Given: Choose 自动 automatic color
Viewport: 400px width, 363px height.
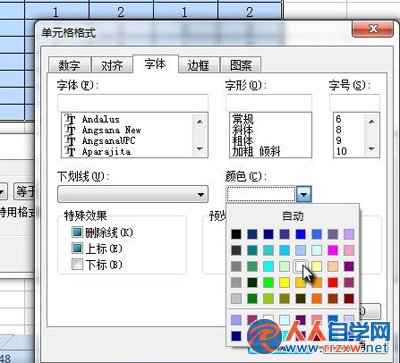Looking at the screenshot, I should [293, 216].
